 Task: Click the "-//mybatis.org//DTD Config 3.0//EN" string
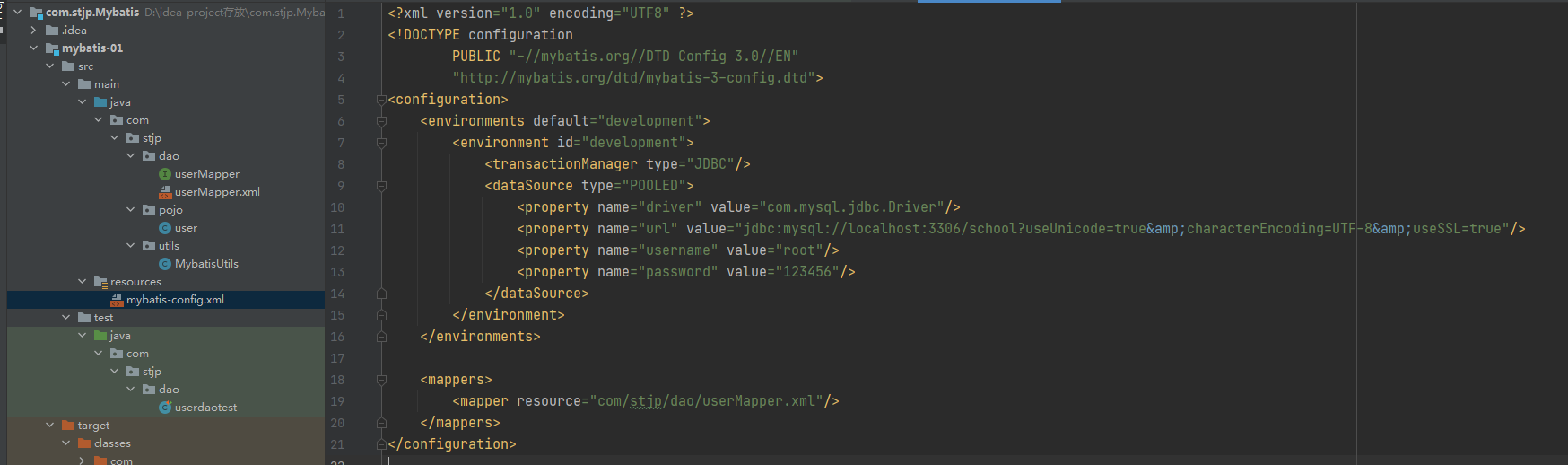654,57
